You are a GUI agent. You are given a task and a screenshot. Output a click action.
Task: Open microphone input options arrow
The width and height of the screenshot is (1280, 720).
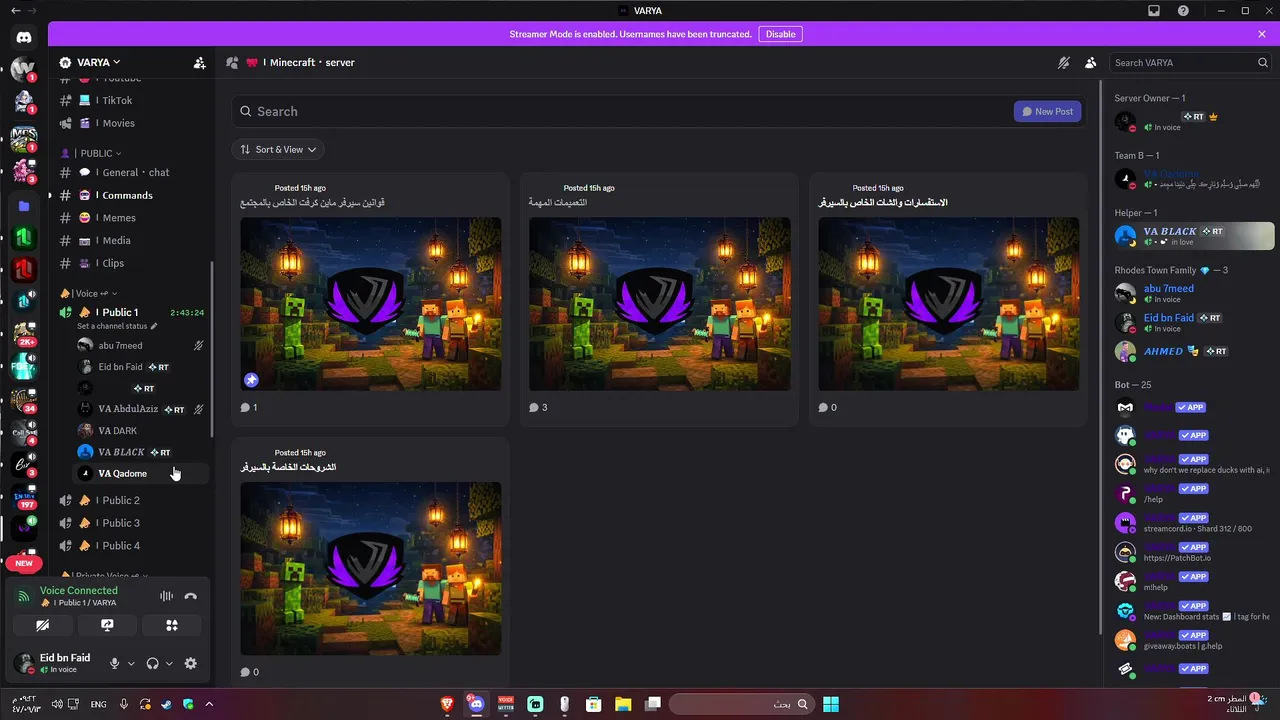pos(131,663)
